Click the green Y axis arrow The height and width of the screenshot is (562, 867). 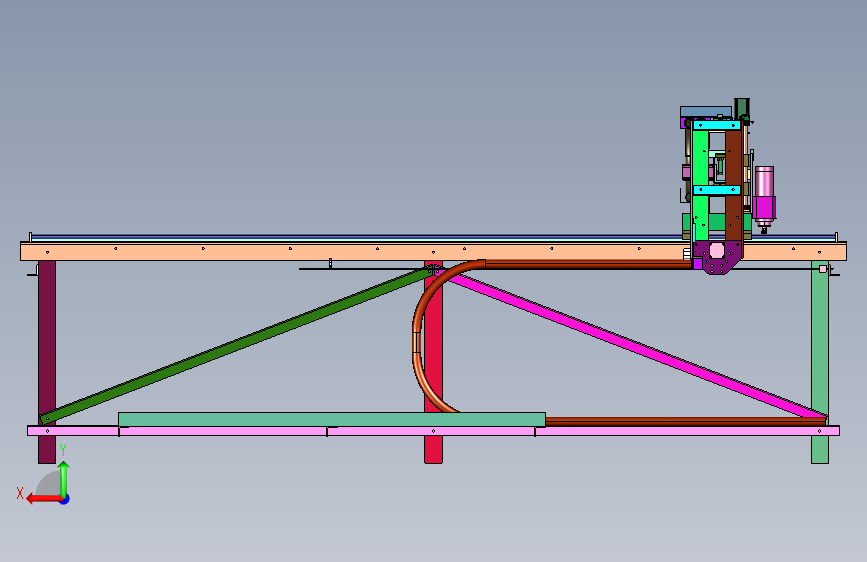coord(64,478)
